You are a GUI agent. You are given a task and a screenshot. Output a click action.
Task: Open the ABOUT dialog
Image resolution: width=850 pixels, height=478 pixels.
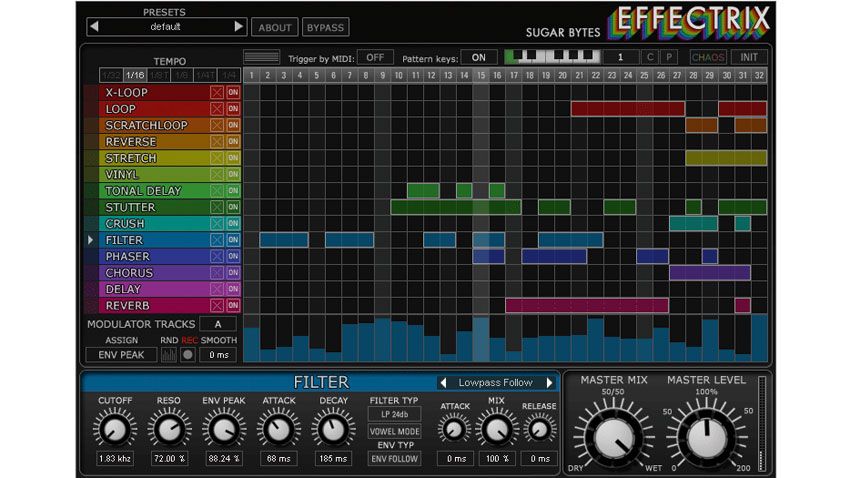[x=275, y=27]
